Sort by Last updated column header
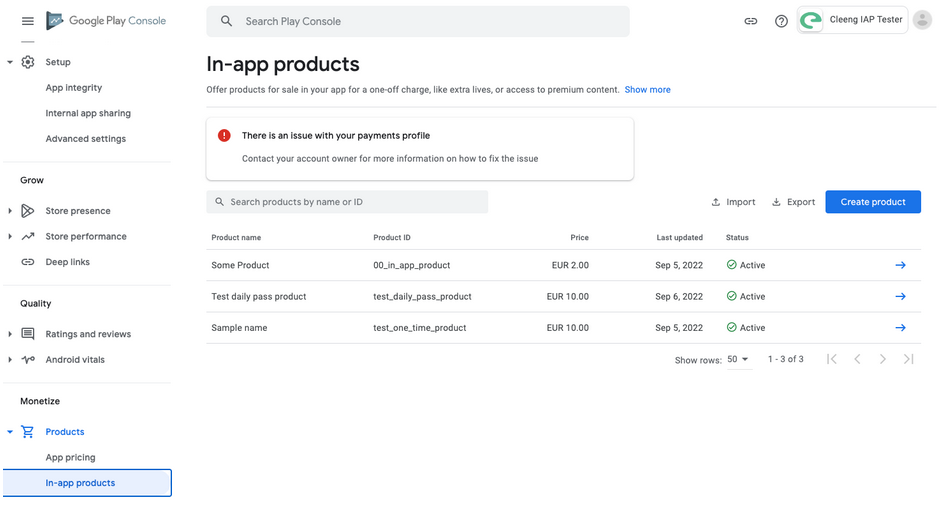This screenshot has width=941, height=511. 679,238
